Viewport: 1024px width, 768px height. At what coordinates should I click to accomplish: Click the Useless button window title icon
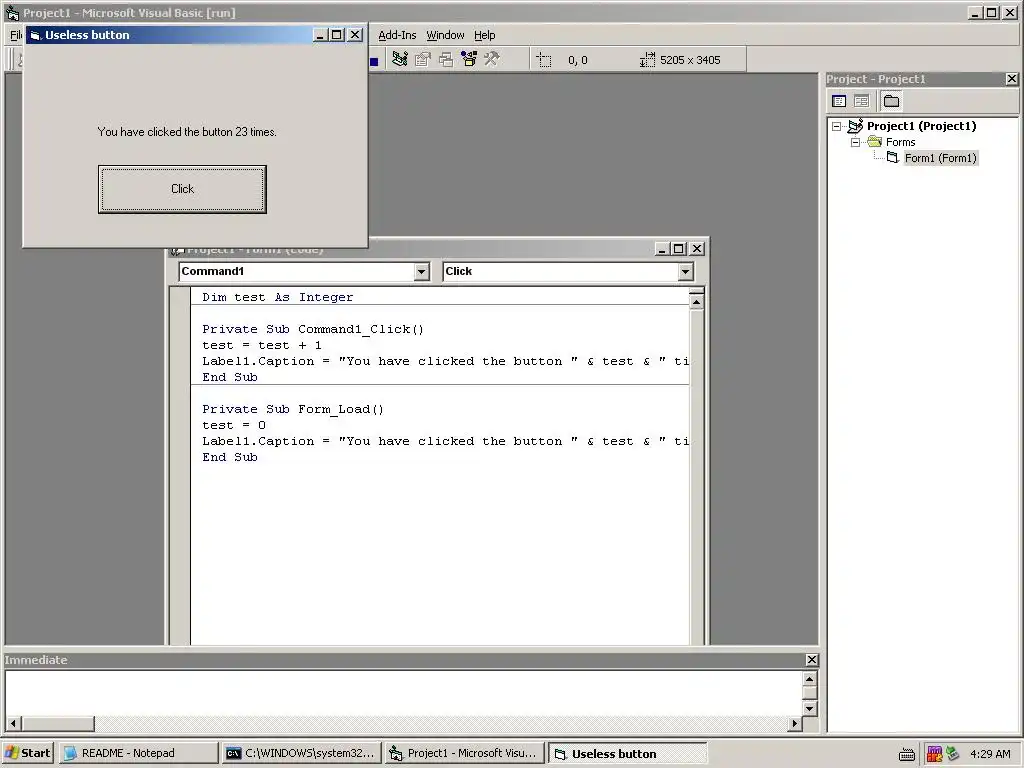click(36, 35)
